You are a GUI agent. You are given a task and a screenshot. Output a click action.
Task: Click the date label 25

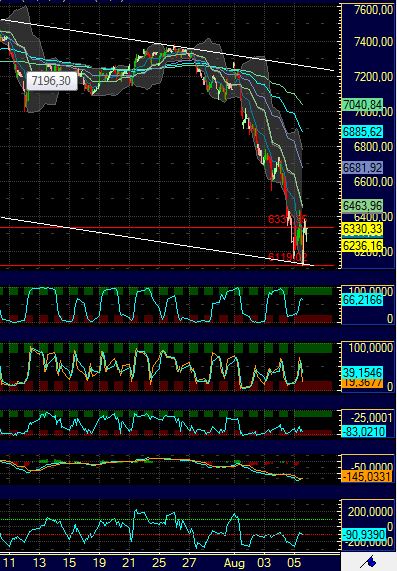pos(159,563)
